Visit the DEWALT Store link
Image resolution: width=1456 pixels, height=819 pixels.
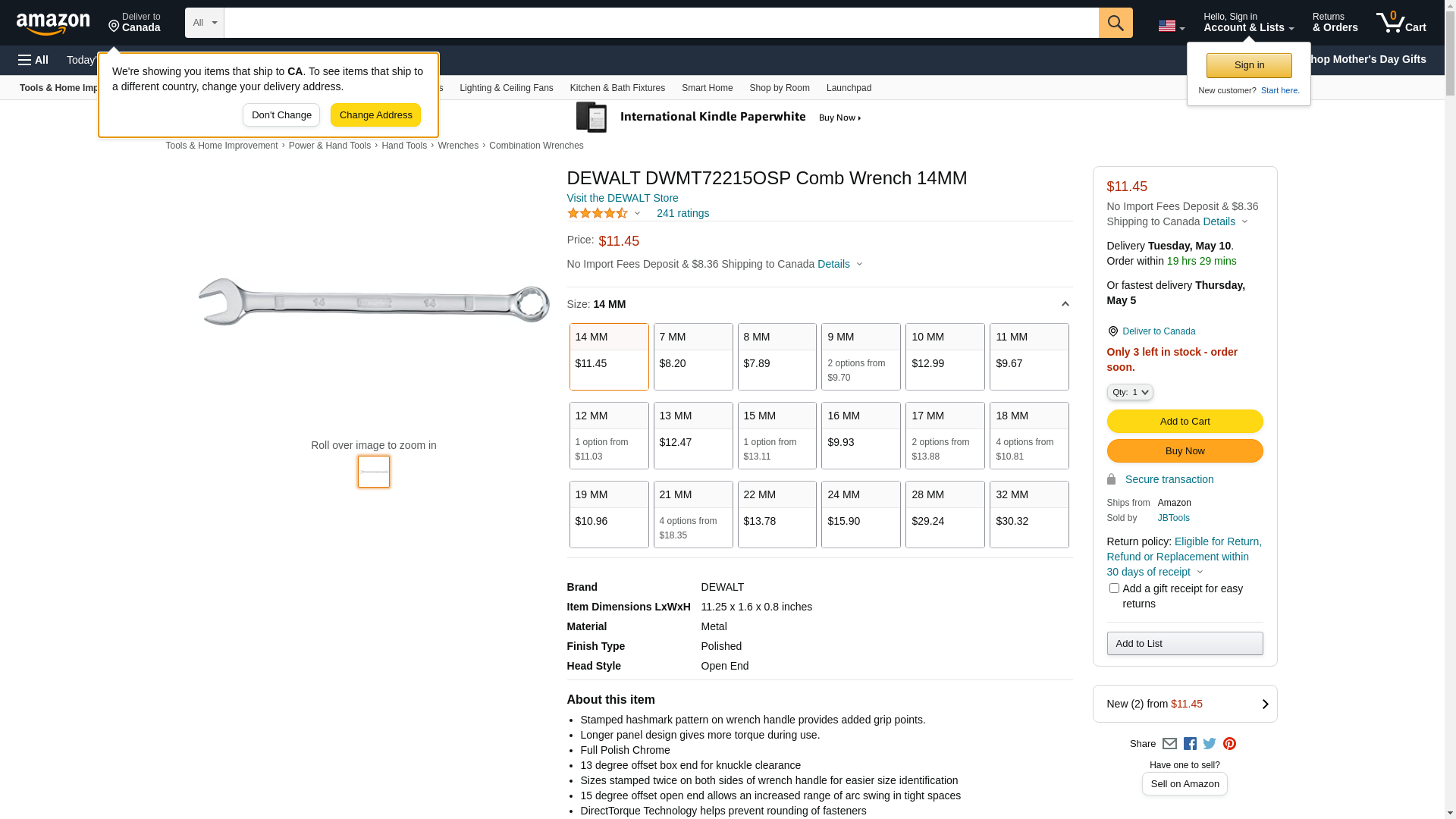[623, 198]
